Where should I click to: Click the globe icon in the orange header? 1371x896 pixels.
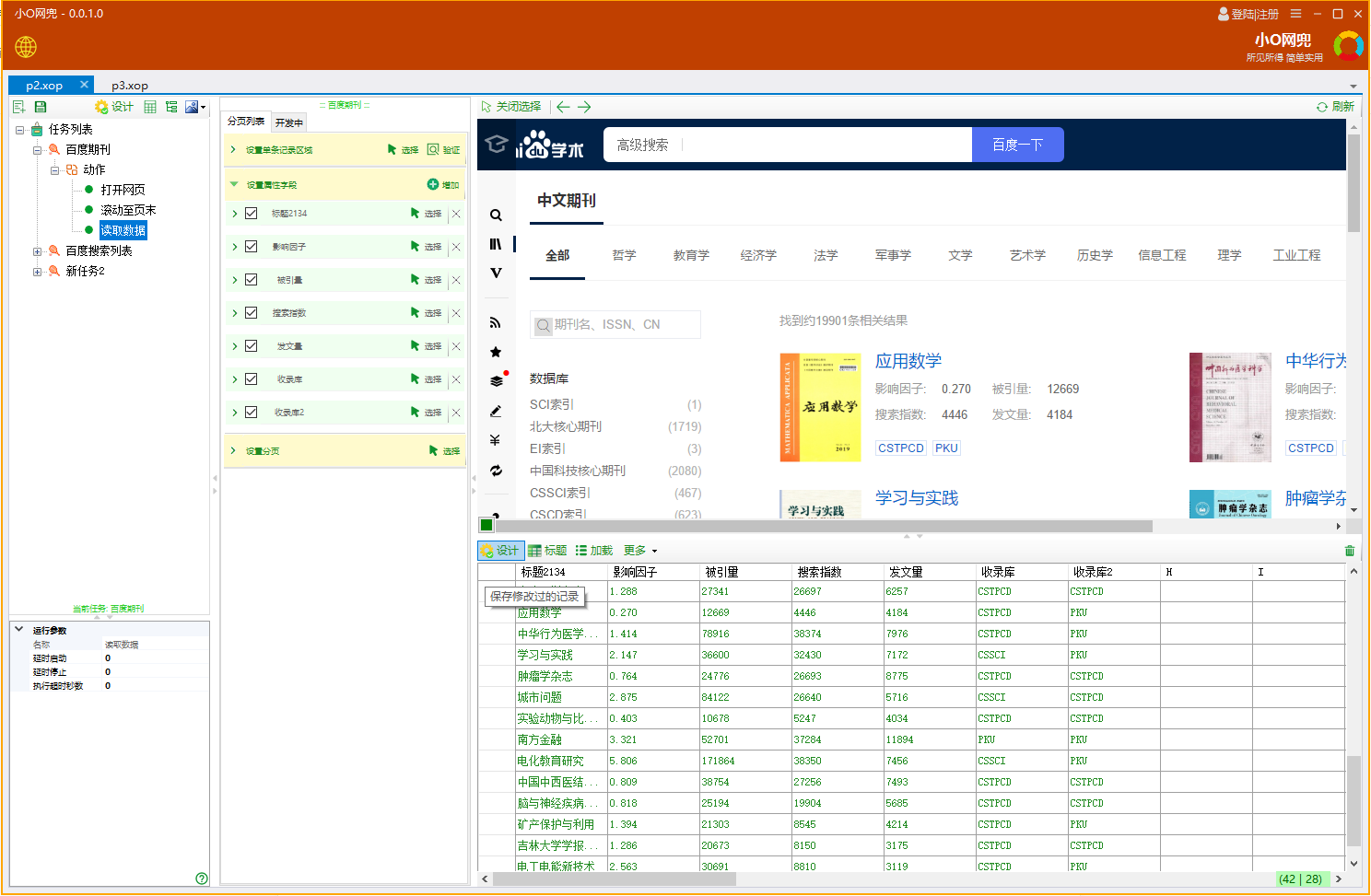26,46
